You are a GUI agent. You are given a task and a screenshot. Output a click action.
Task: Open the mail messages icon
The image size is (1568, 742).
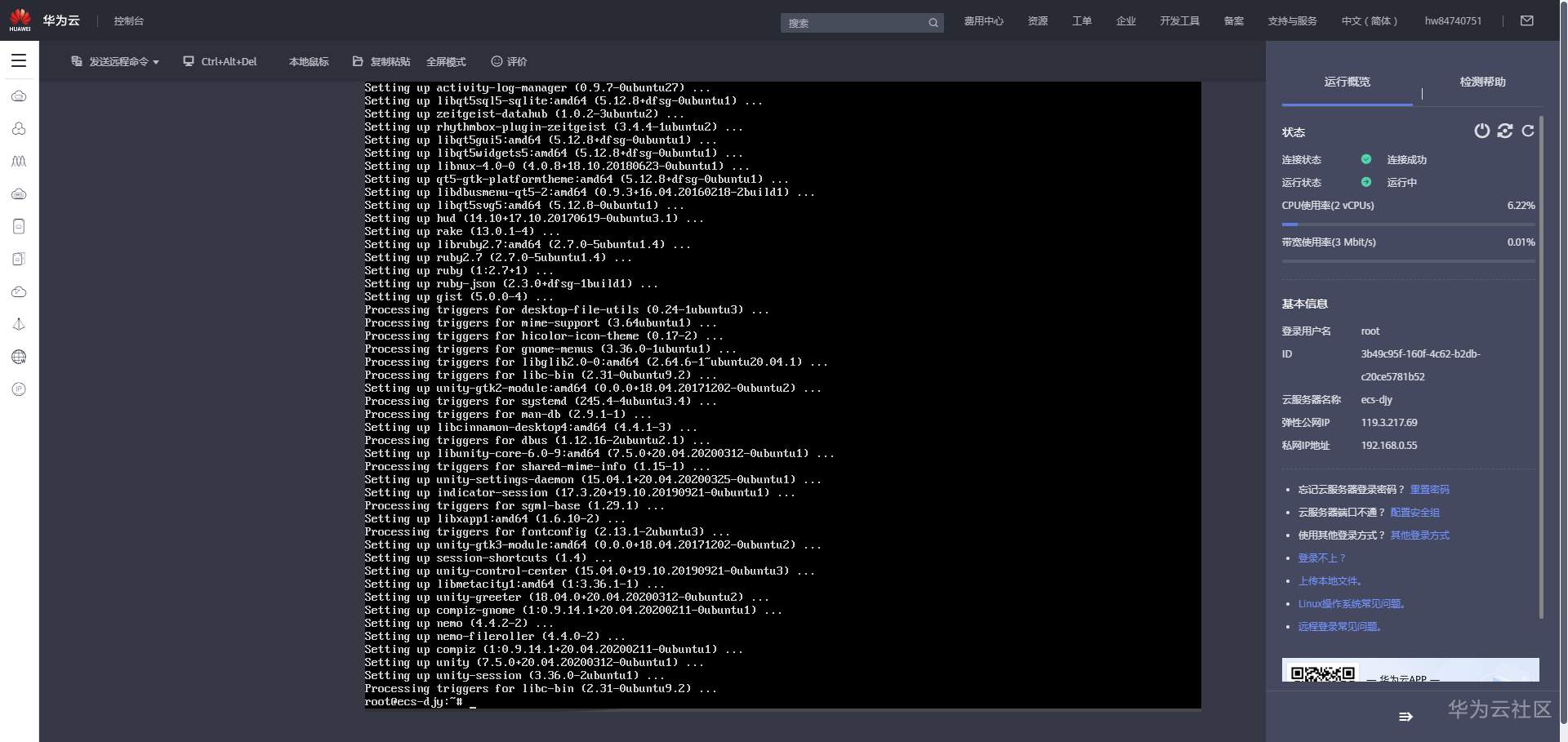[x=1526, y=21]
